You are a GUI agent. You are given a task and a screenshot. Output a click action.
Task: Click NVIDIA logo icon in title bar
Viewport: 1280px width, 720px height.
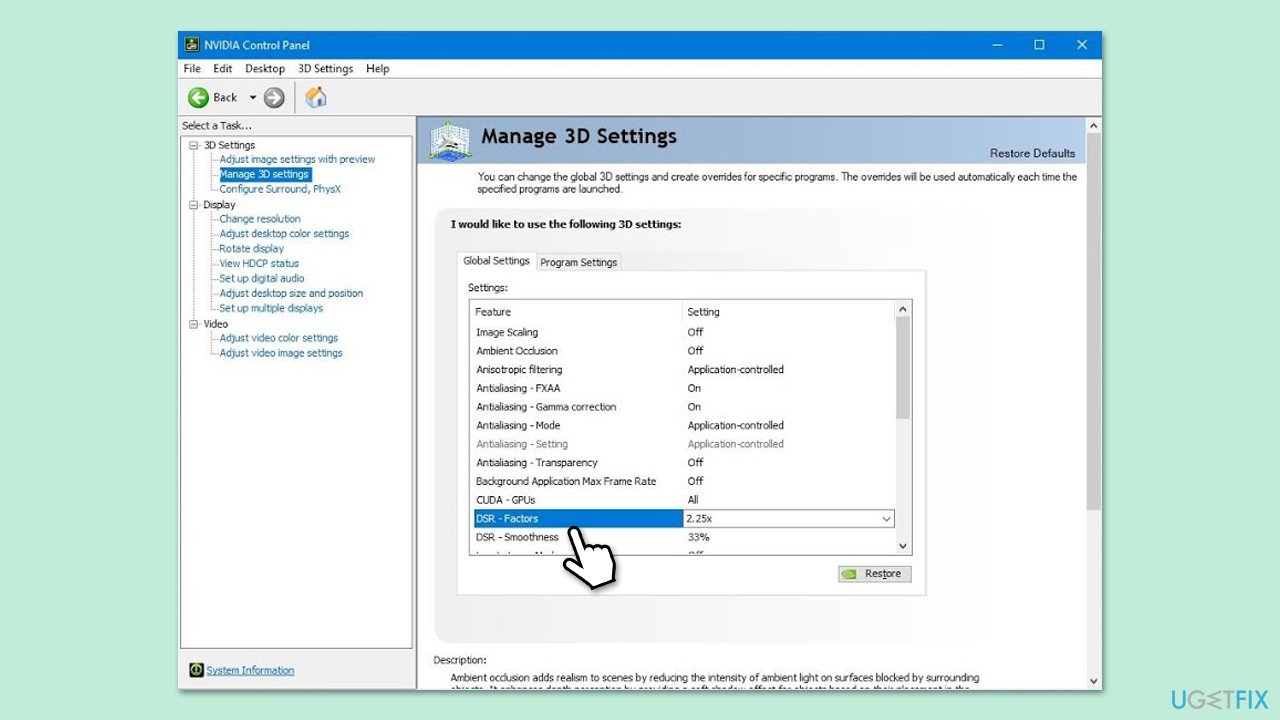pos(192,45)
